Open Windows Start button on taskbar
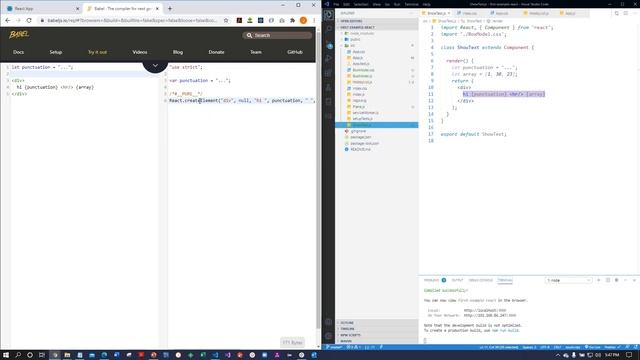 [6, 355]
